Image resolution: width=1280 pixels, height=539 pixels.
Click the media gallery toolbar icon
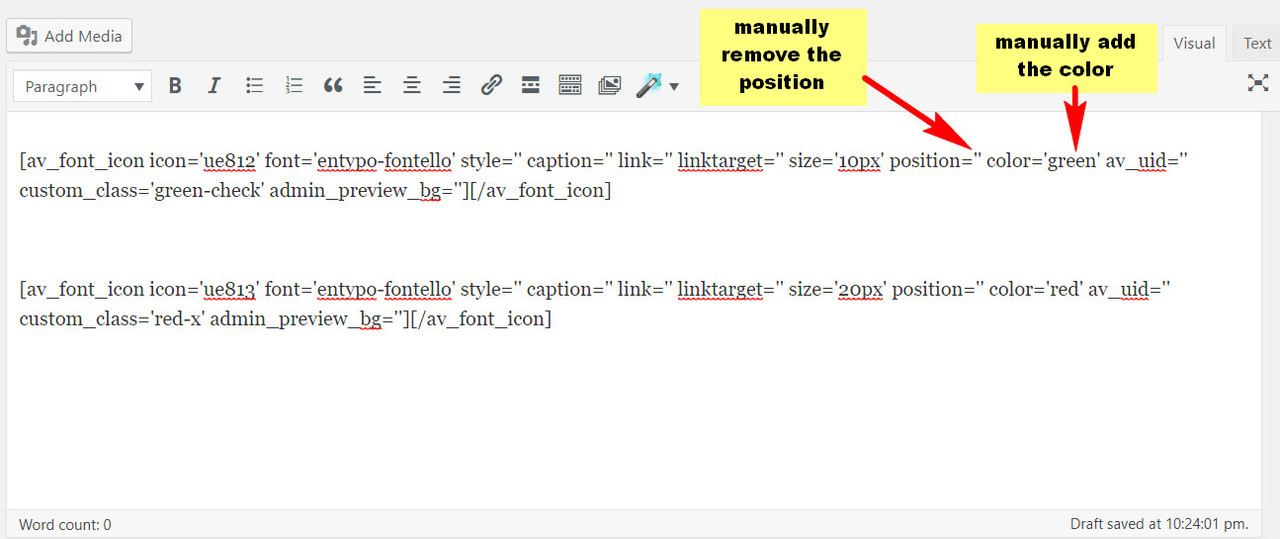pos(609,86)
